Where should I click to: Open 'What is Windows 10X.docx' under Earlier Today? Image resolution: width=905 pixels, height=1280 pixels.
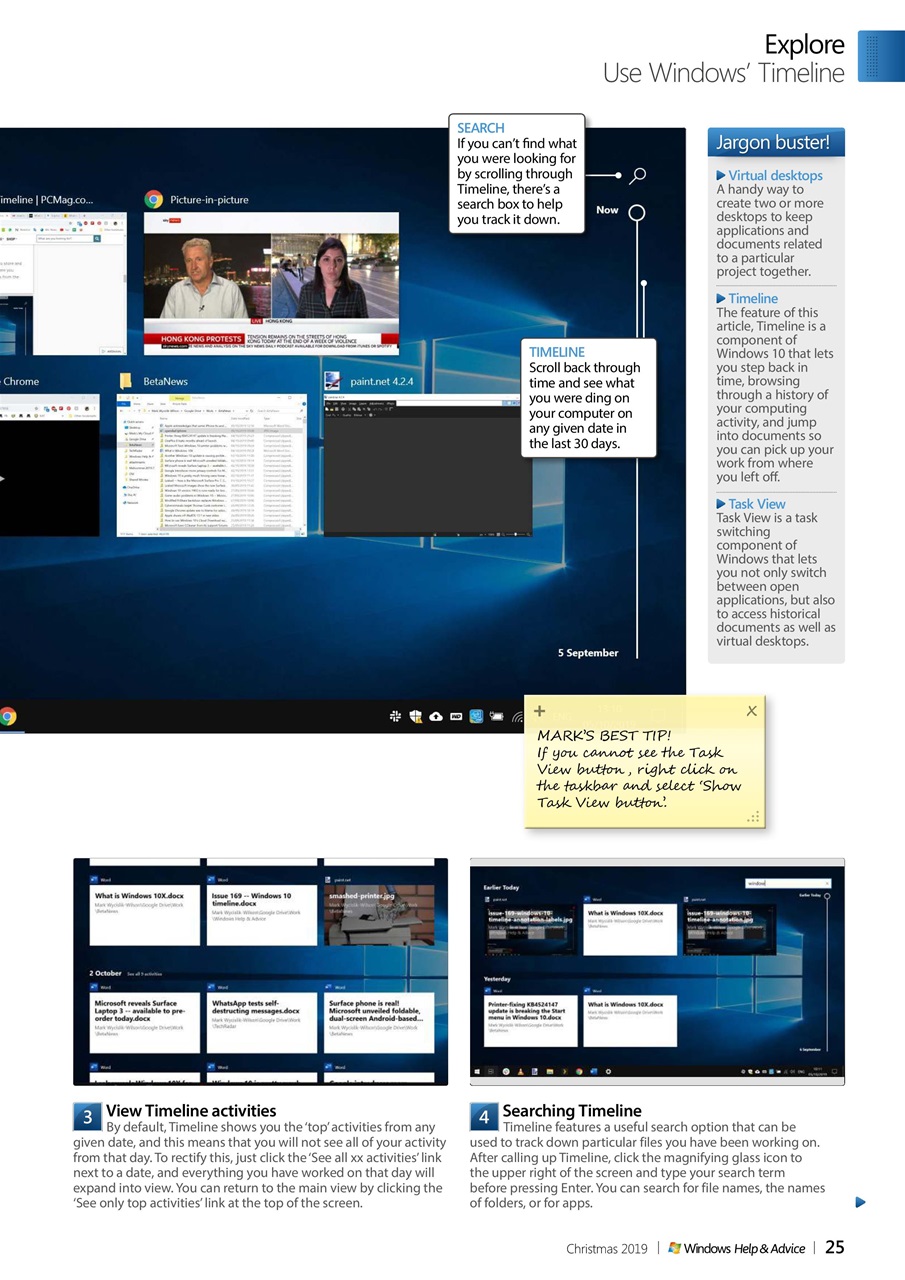(x=630, y=930)
